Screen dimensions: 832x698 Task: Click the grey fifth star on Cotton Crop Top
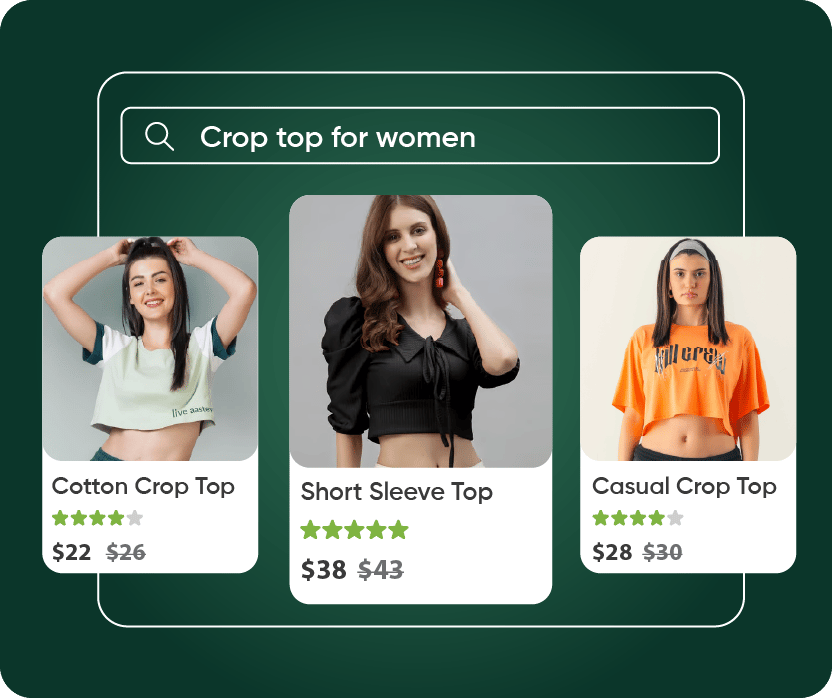point(135,518)
